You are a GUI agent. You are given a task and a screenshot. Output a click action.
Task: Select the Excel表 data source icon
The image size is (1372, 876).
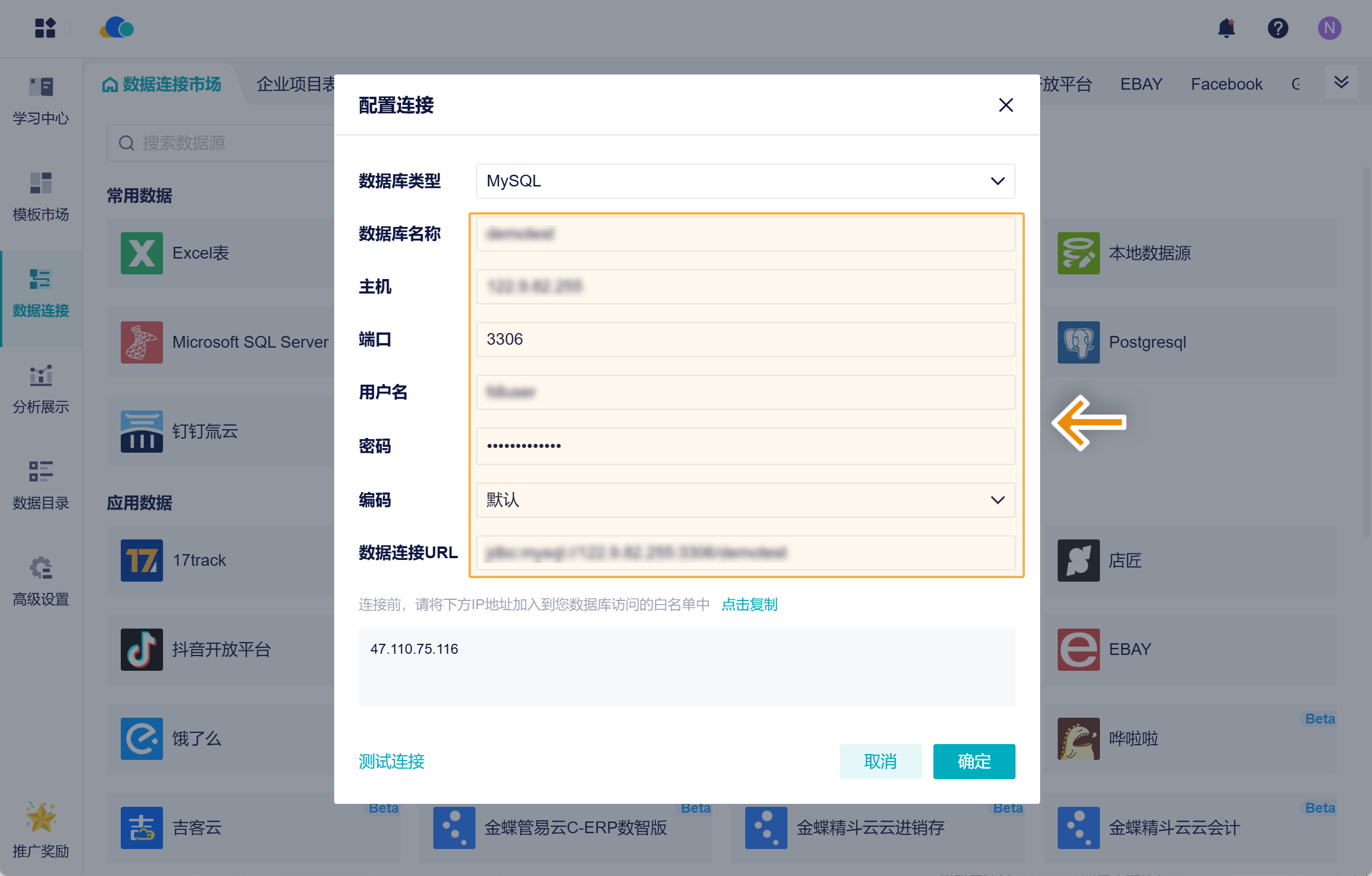[141, 253]
